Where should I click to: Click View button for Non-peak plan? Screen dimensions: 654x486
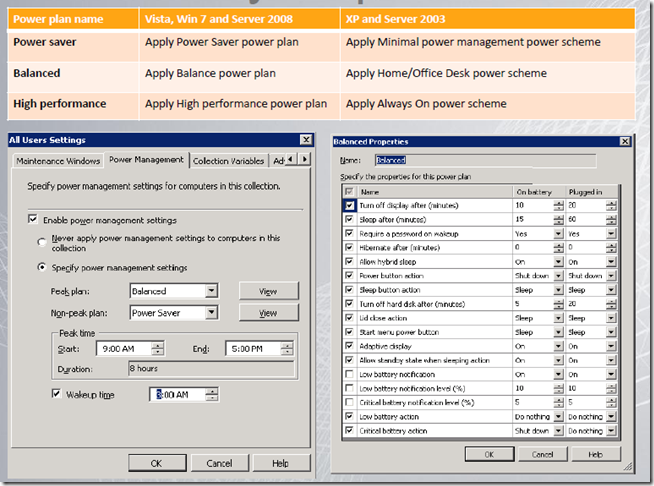pos(269,313)
